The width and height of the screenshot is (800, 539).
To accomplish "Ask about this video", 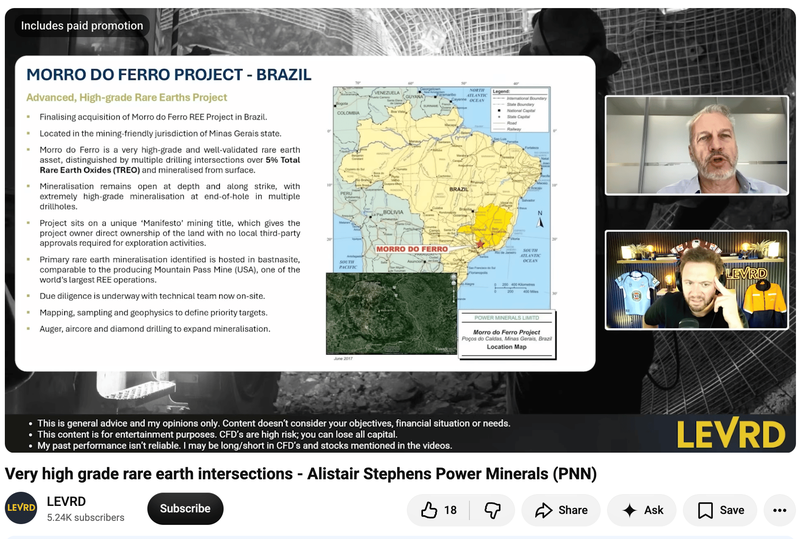I will (642, 510).
